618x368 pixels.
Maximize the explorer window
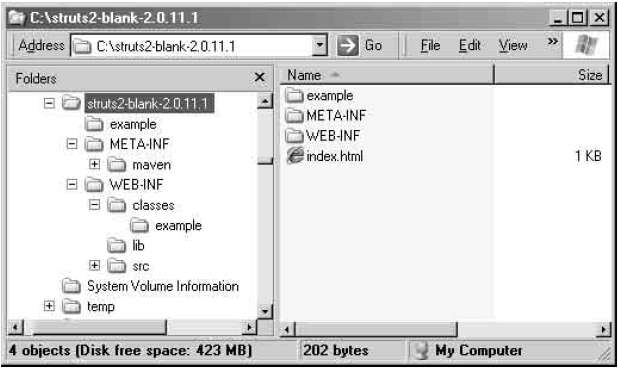pos(577,18)
